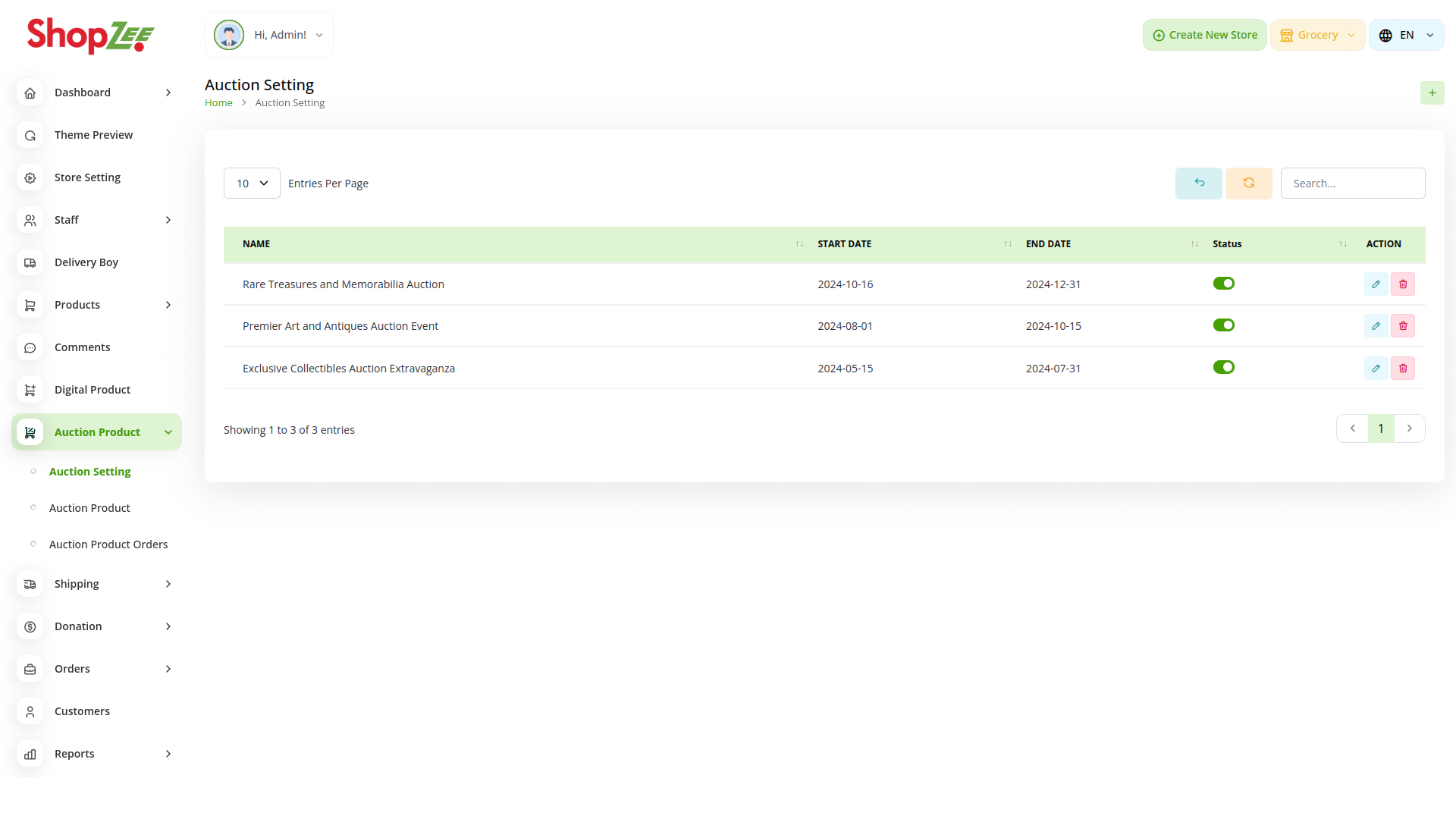Follow the Home breadcrumb link
Screen dimensions: 1456x819
[218, 103]
